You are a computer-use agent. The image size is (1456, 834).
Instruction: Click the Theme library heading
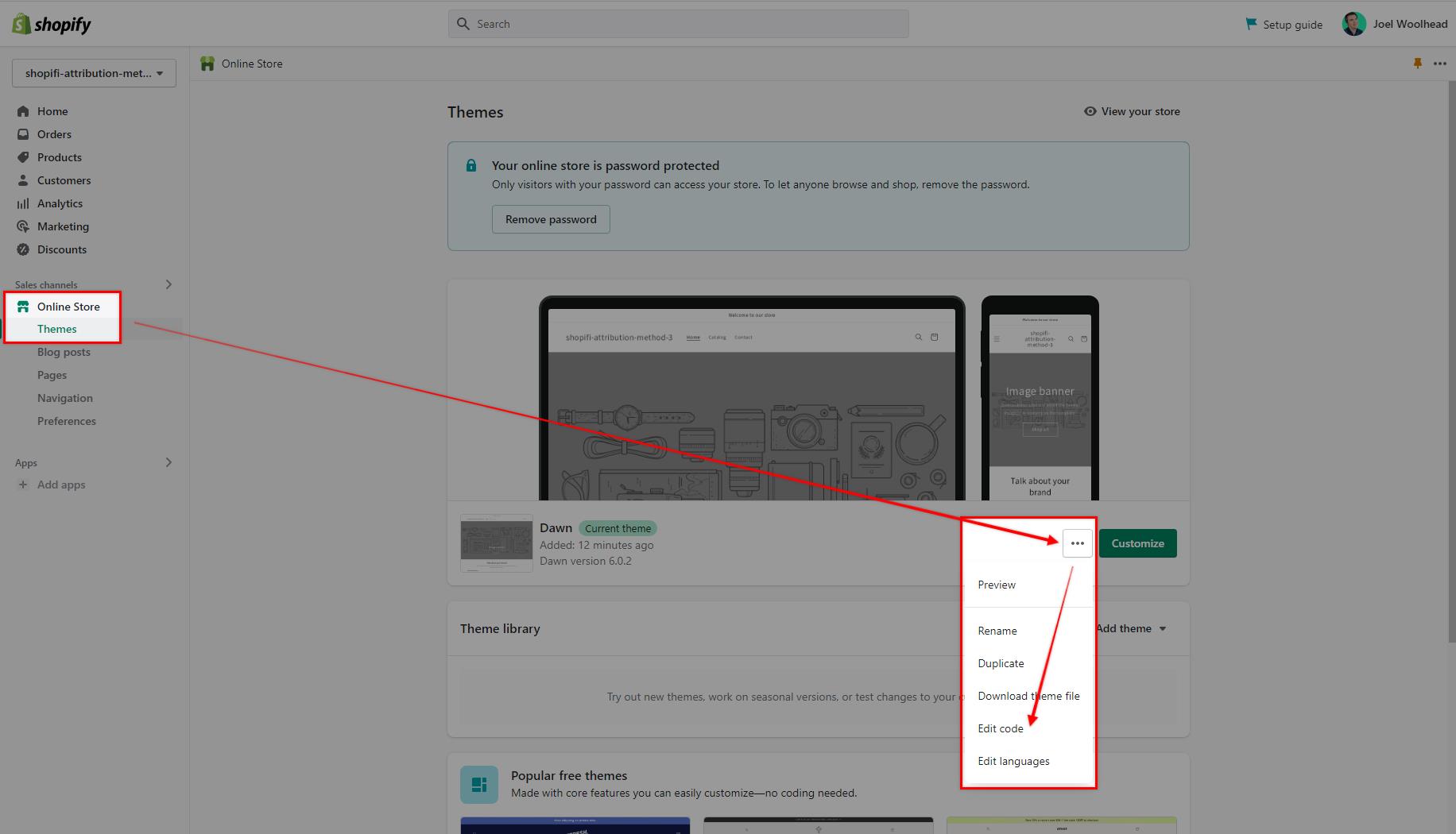[x=500, y=628]
